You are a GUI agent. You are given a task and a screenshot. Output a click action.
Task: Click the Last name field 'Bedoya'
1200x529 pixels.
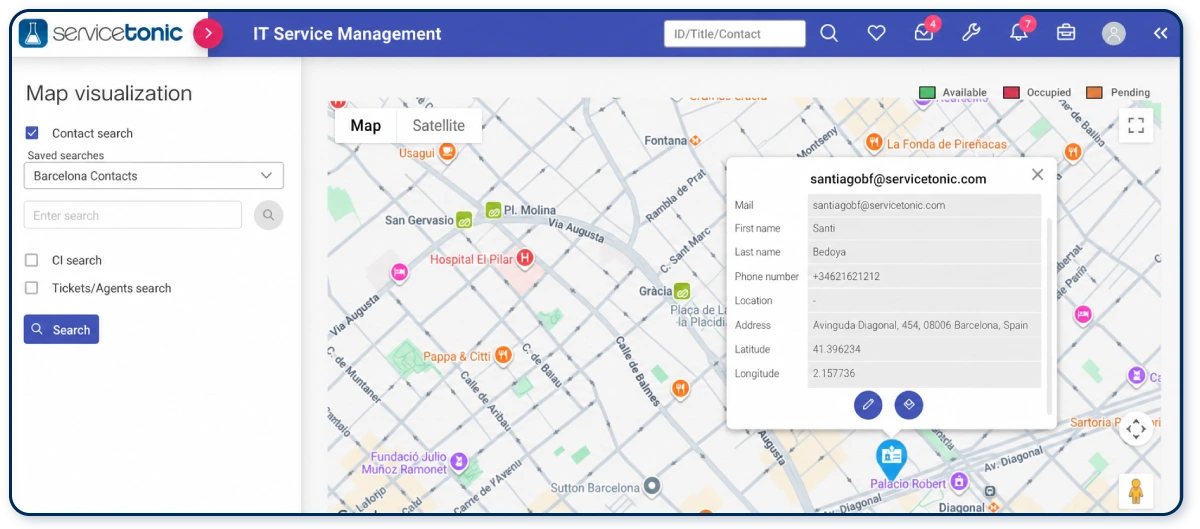(x=924, y=252)
